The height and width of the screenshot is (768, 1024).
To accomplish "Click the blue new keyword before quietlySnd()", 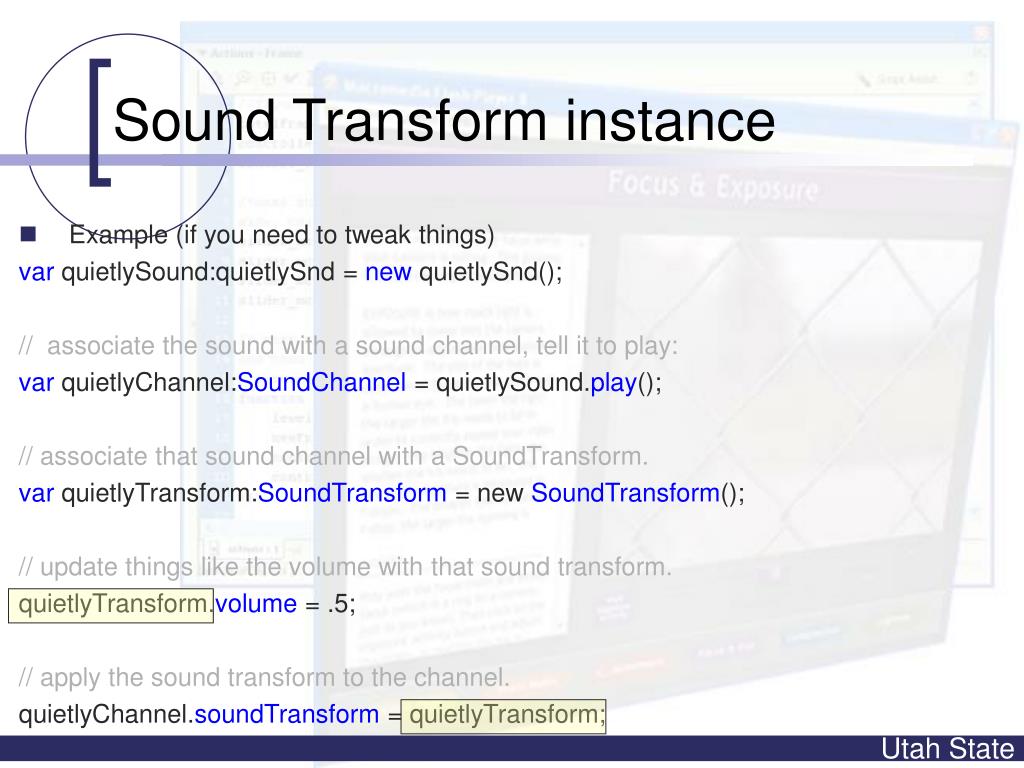I will coord(388,272).
